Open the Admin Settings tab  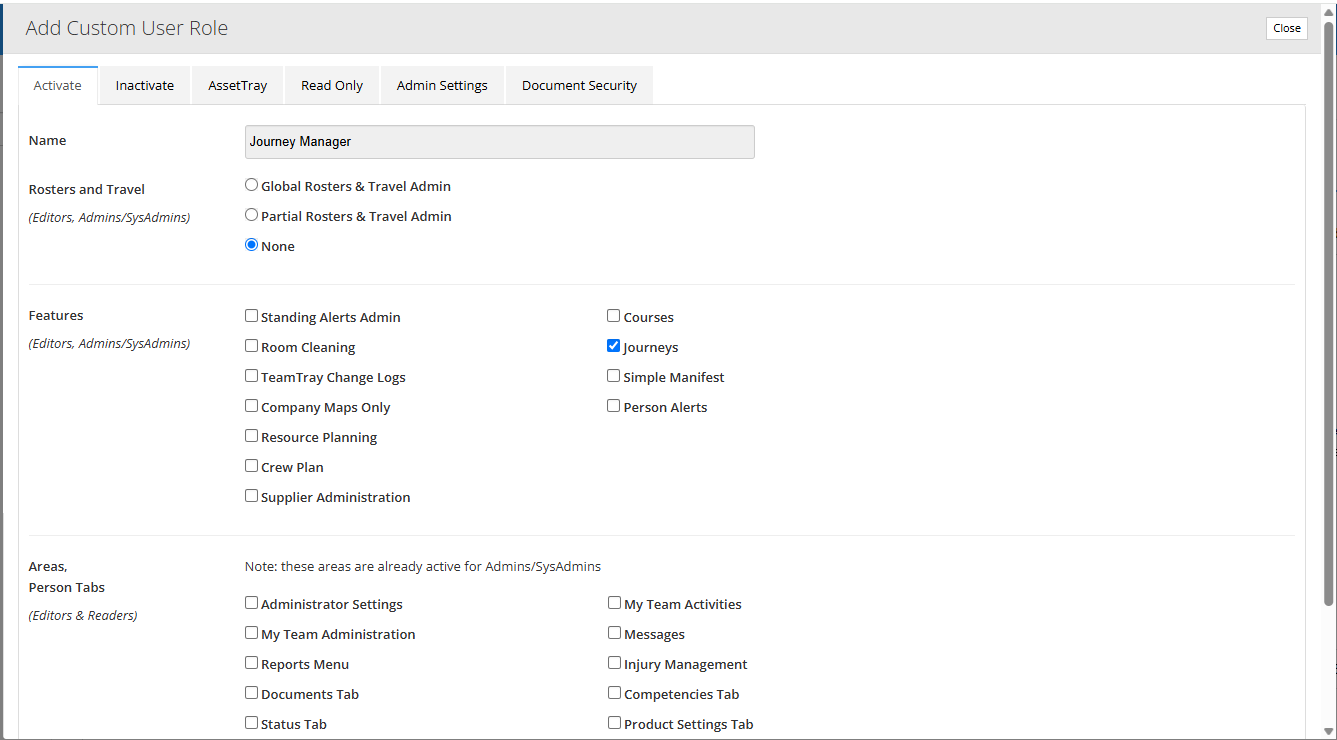(442, 85)
